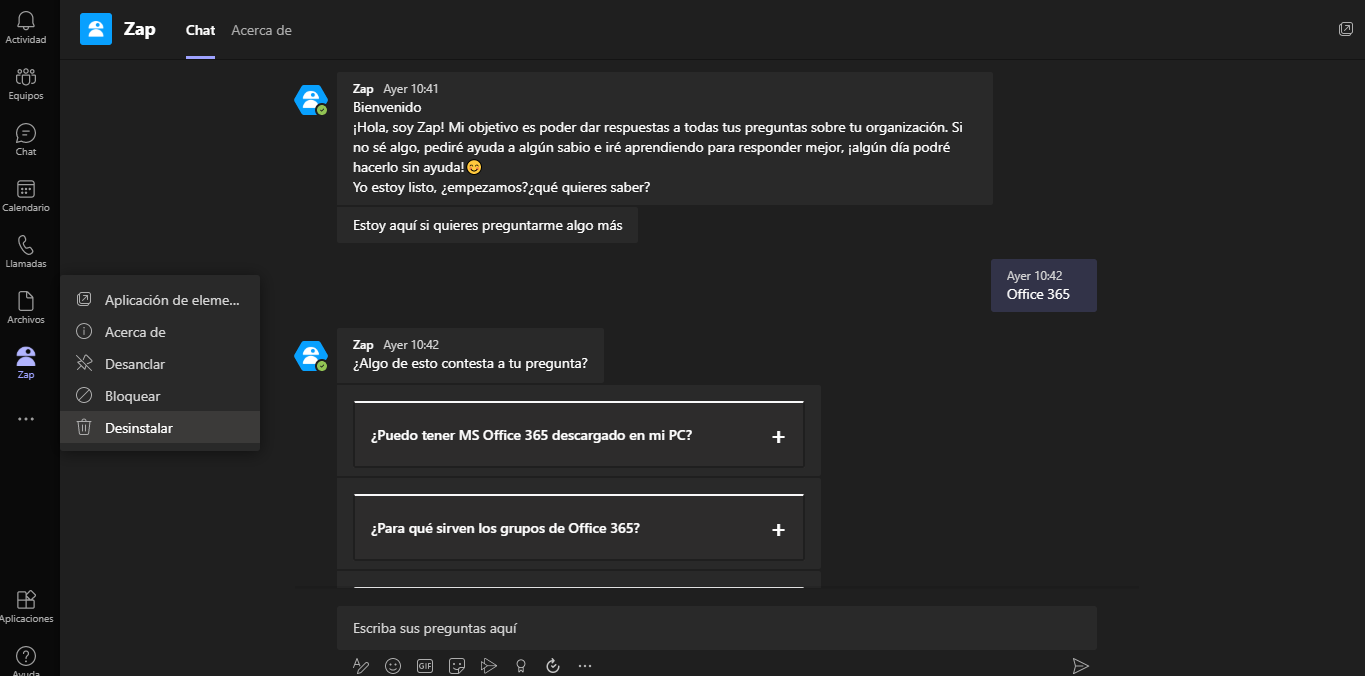The image size is (1365, 676).
Task: Open Archivos in the sidebar
Action: coord(26,308)
